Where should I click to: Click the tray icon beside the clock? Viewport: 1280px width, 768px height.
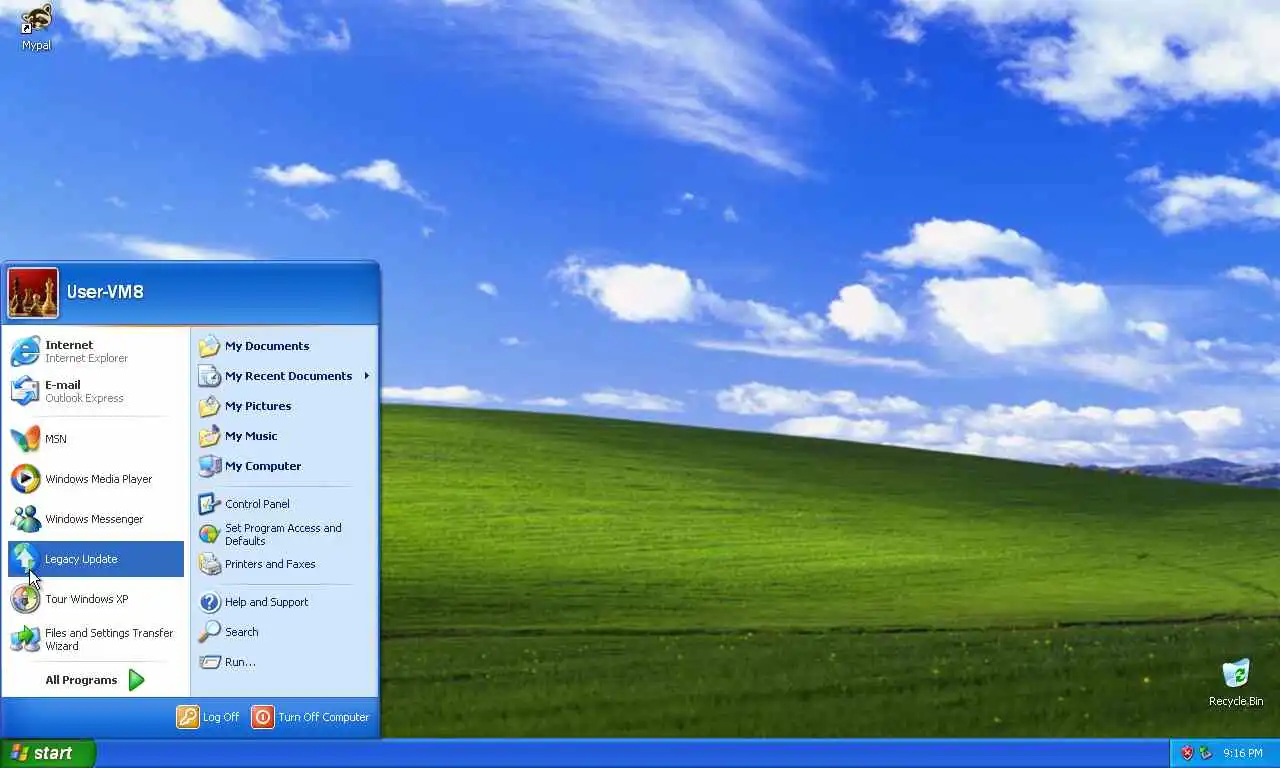[1206, 753]
